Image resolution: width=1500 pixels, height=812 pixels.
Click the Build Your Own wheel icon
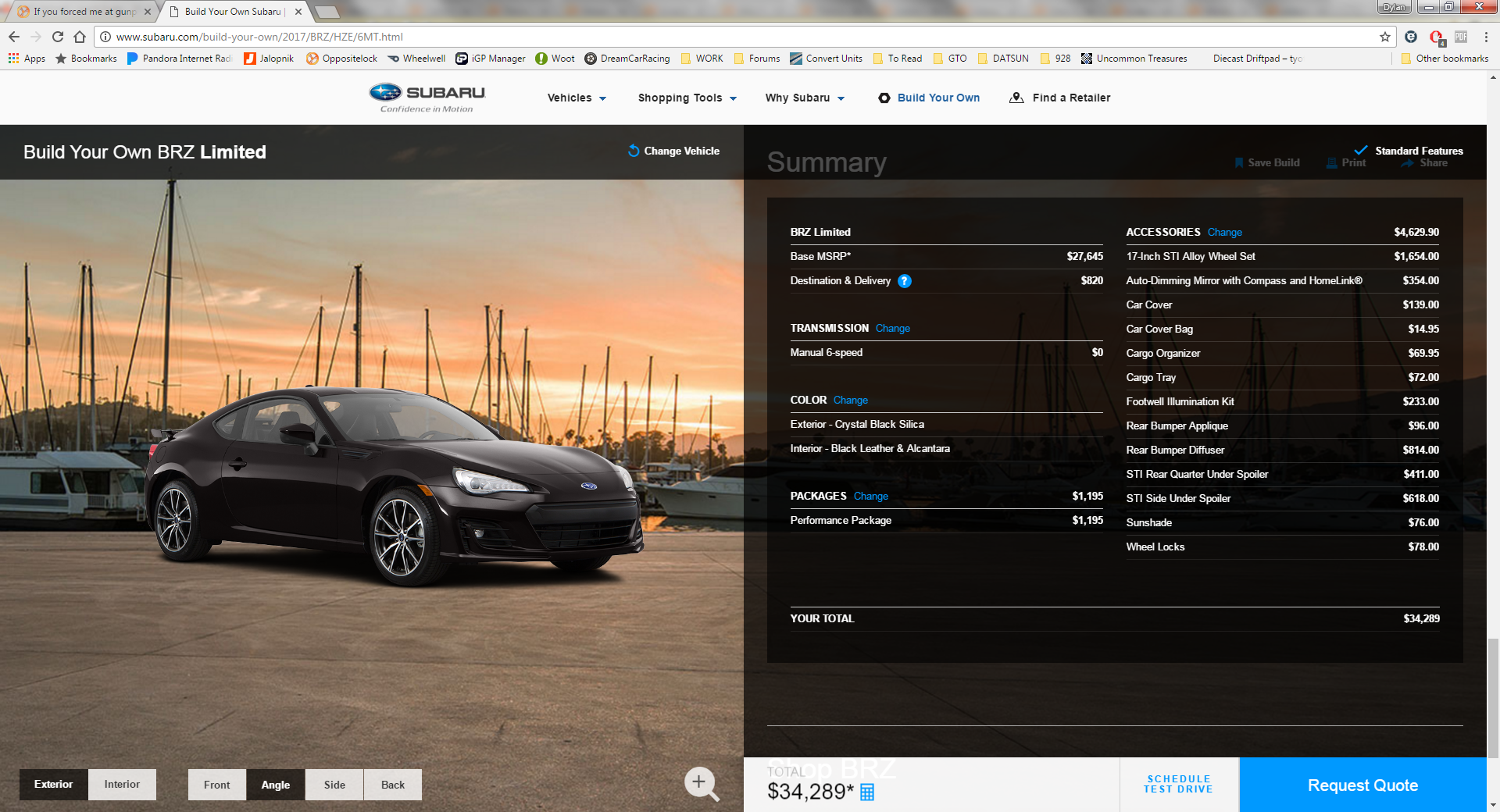(884, 98)
